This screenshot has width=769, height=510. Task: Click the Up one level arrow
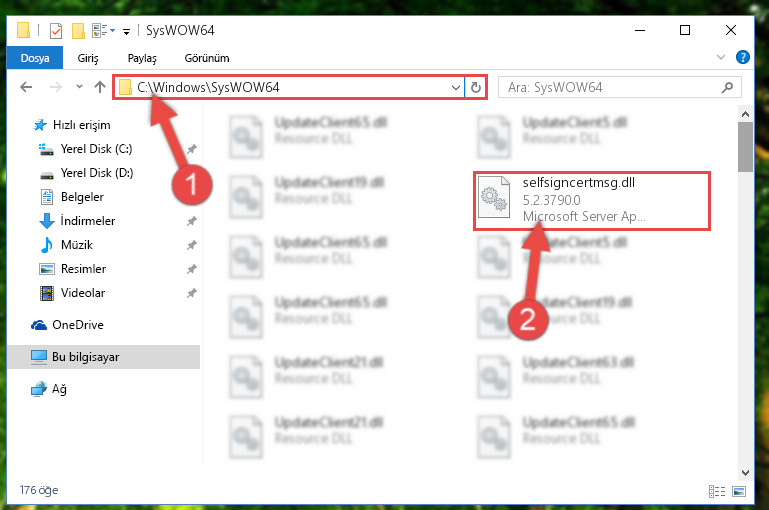100,87
